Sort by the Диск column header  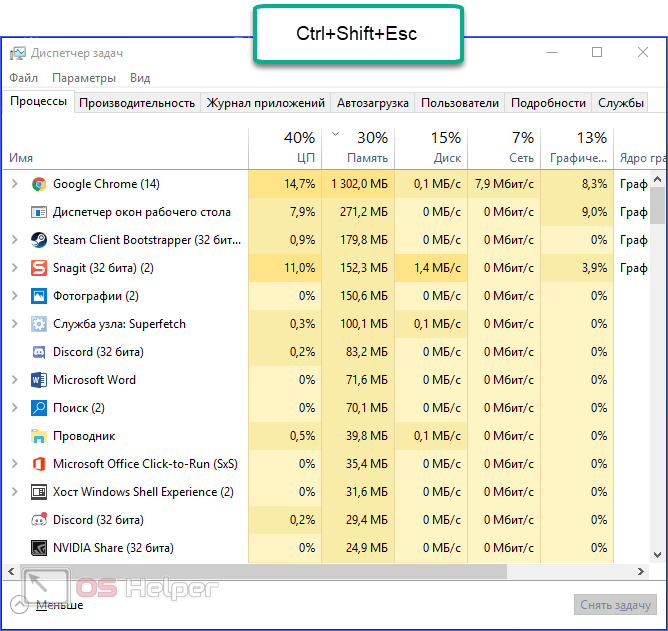(431, 148)
